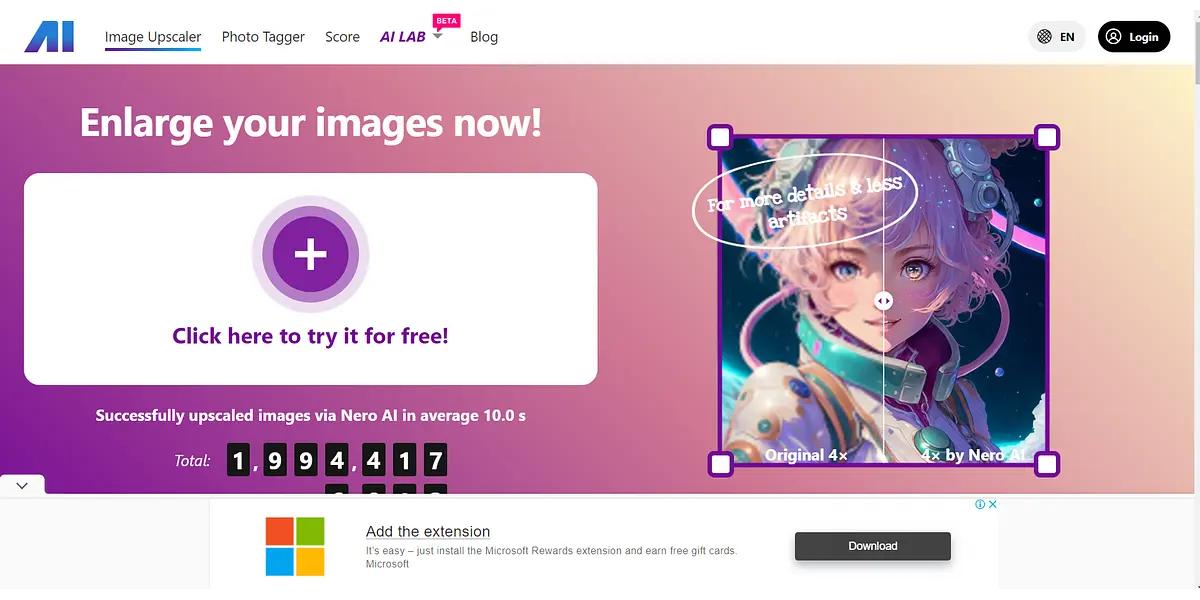Click the Login button
Screen dimensions: 1200x600
(x=1134, y=37)
